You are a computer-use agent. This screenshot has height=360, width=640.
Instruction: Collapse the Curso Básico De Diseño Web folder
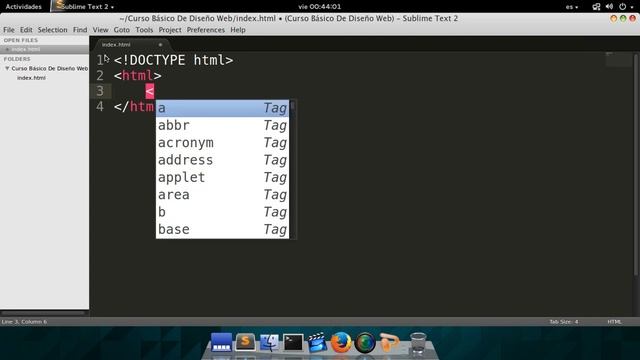[x=7, y=69]
